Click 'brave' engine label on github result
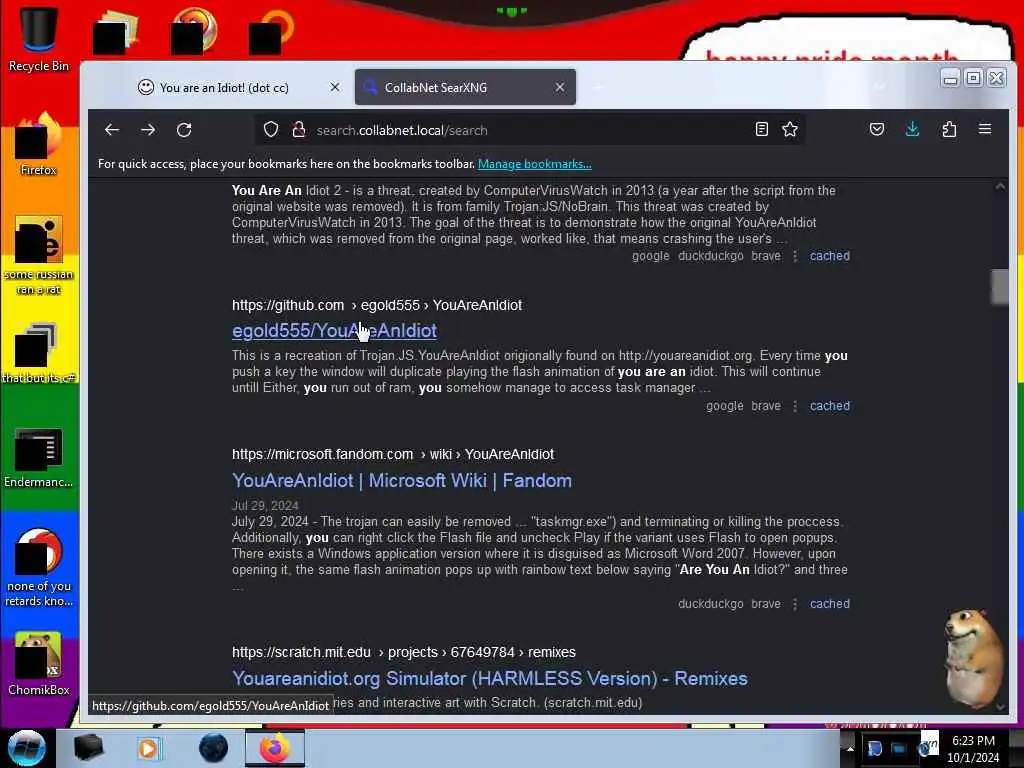This screenshot has width=1024, height=768. (x=766, y=406)
